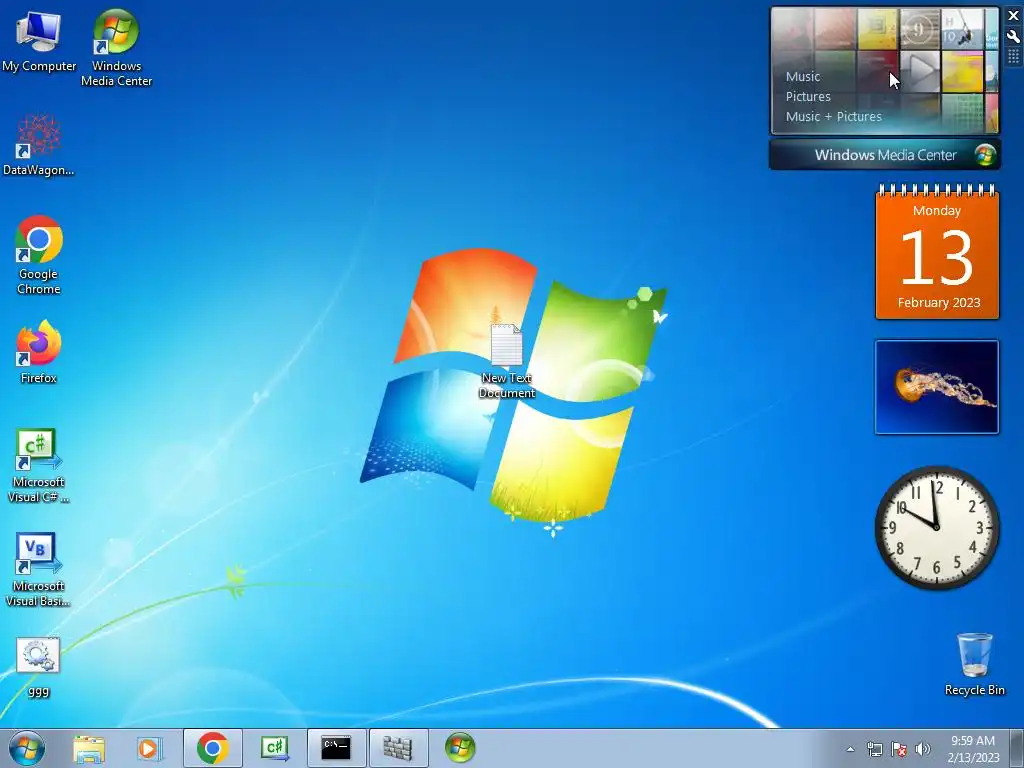Choose Music + Pictures in the gadget
Image resolution: width=1024 pixels, height=768 pixels.
833,116
